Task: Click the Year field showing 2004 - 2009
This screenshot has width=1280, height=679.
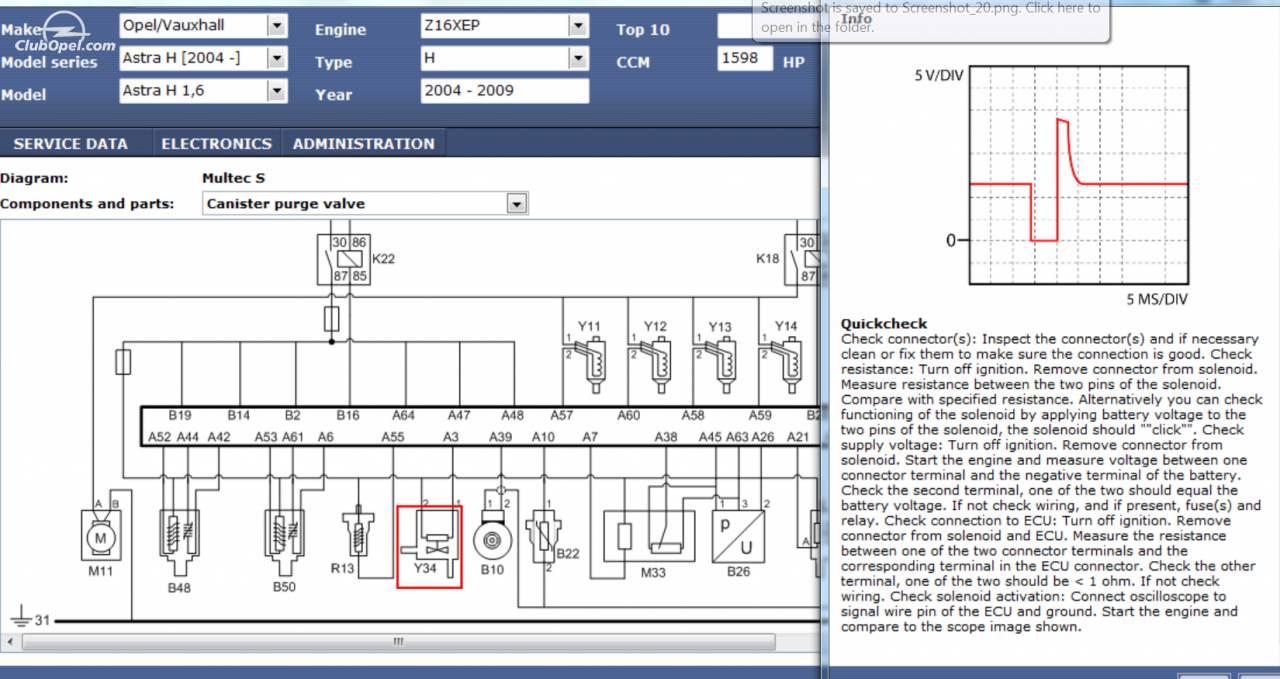Action: (x=505, y=91)
